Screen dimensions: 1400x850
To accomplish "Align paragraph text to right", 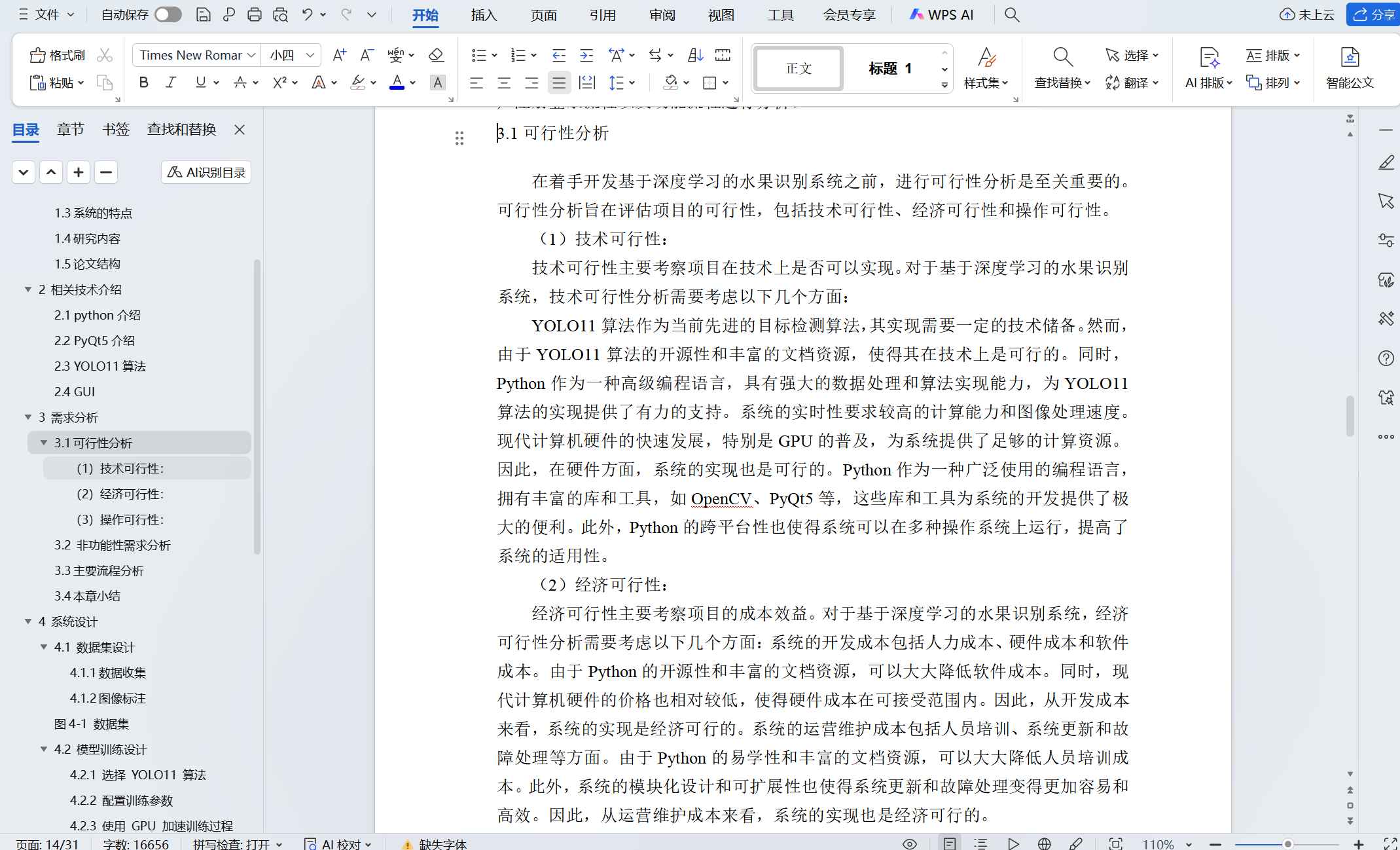I will [531, 83].
